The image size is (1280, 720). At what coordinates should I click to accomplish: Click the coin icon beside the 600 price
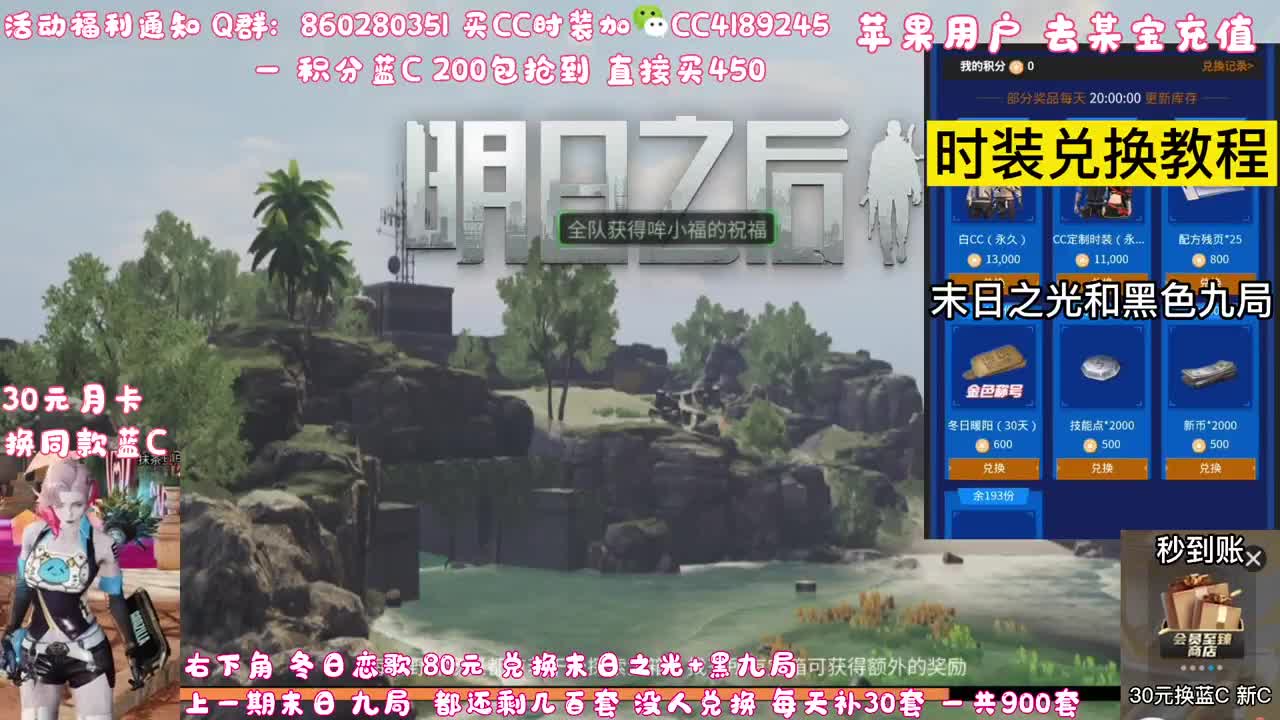point(982,444)
